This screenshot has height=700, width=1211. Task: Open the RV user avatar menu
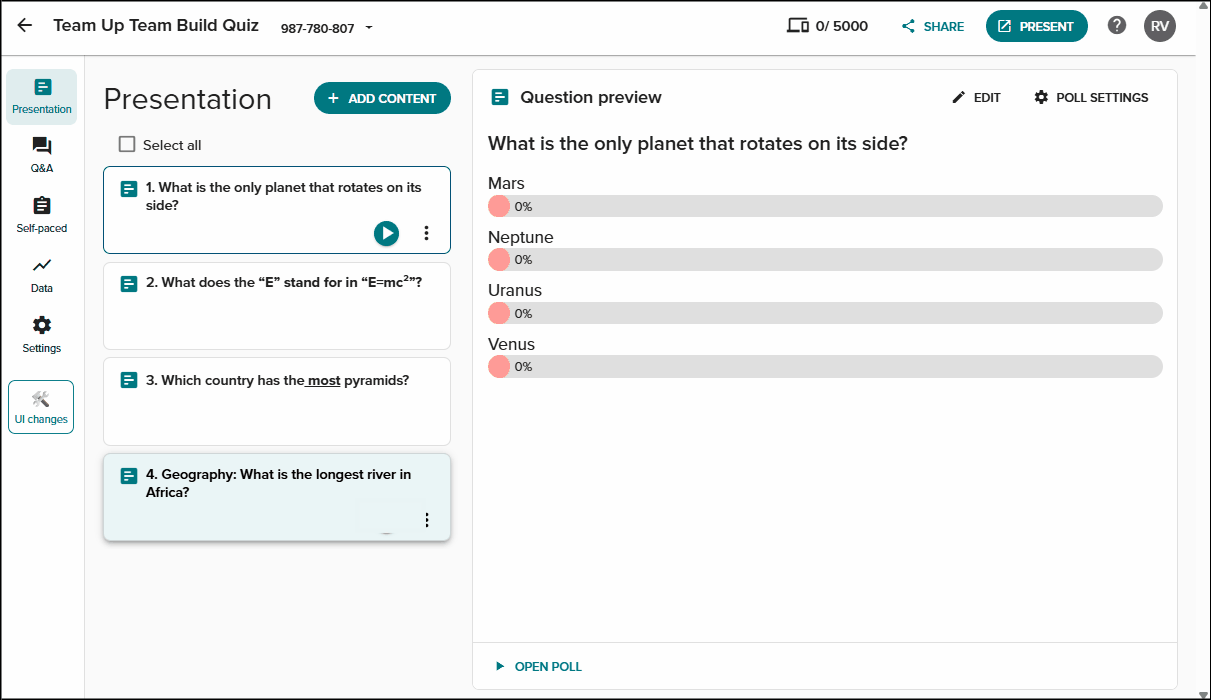[x=1160, y=26]
